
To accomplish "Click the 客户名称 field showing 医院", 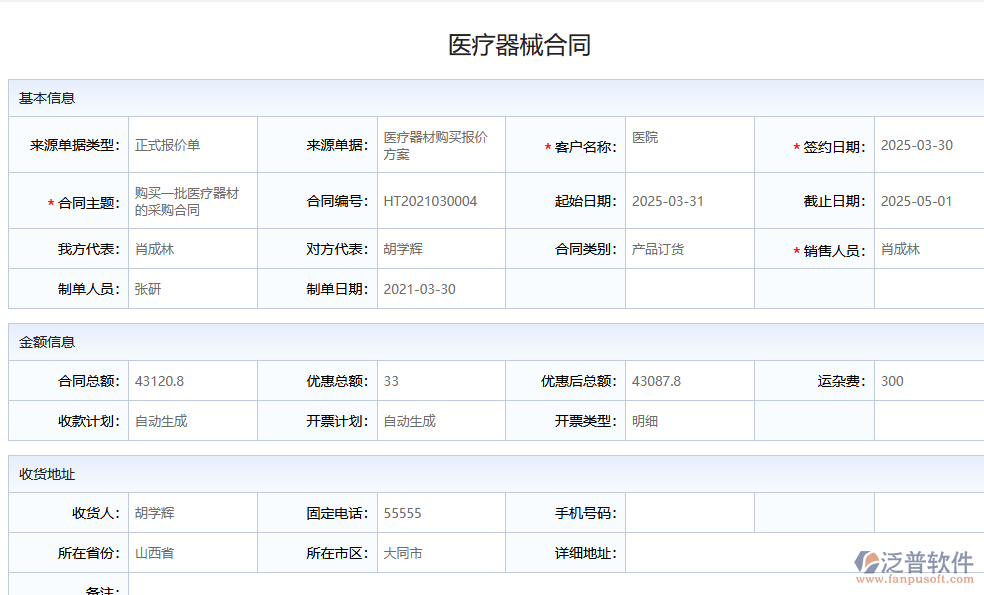I will click(x=690, y=145).
